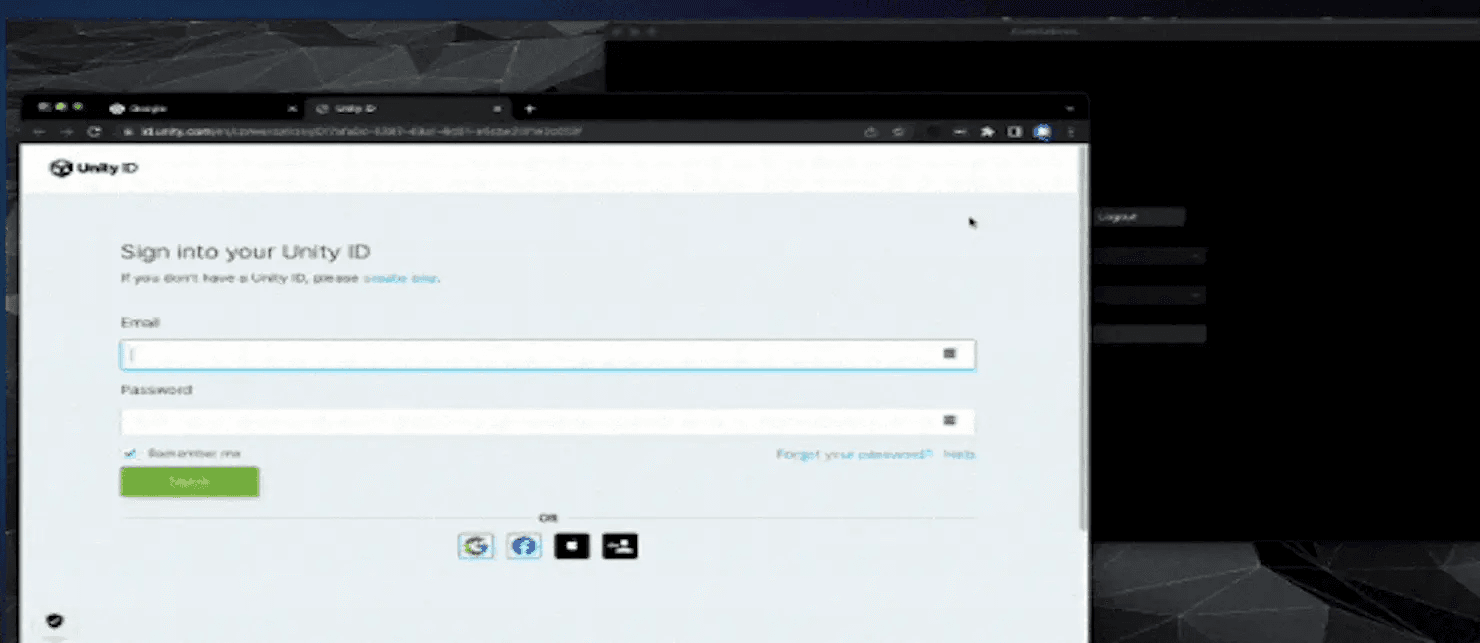
Task: Sign in with the Google icon
Action: coord(476,546)
